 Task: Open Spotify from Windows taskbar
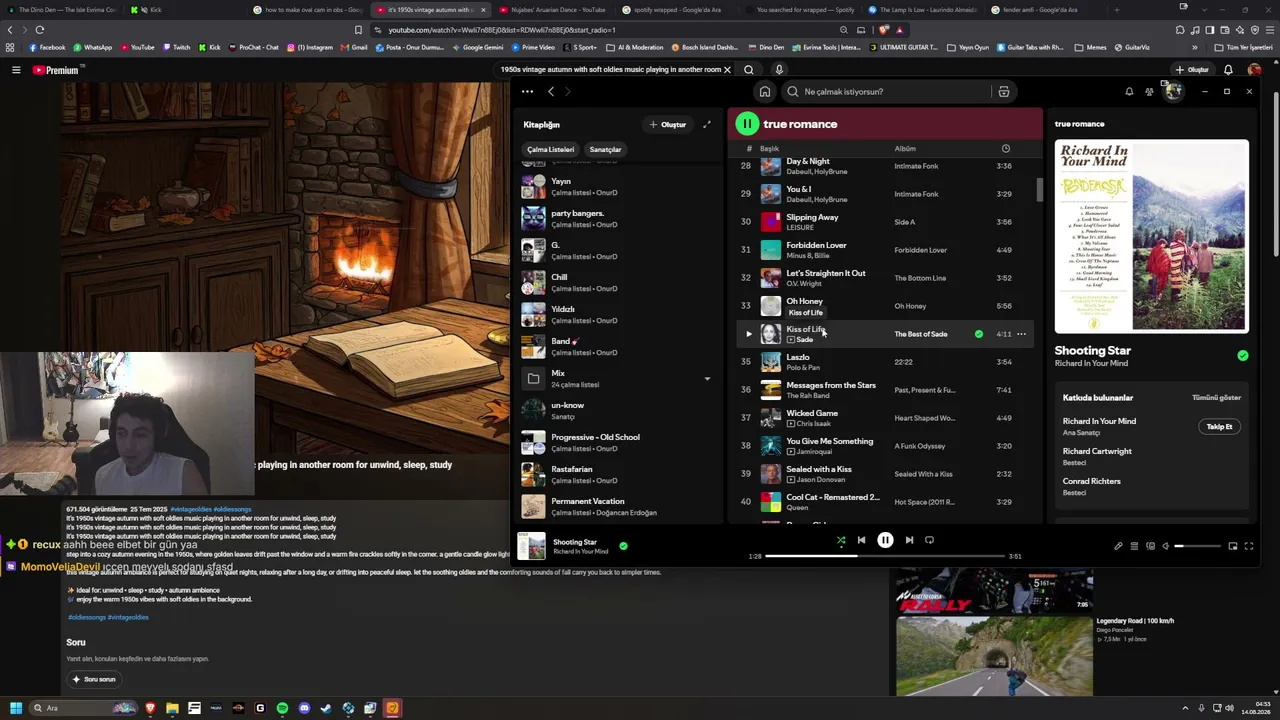coord(282,708)
